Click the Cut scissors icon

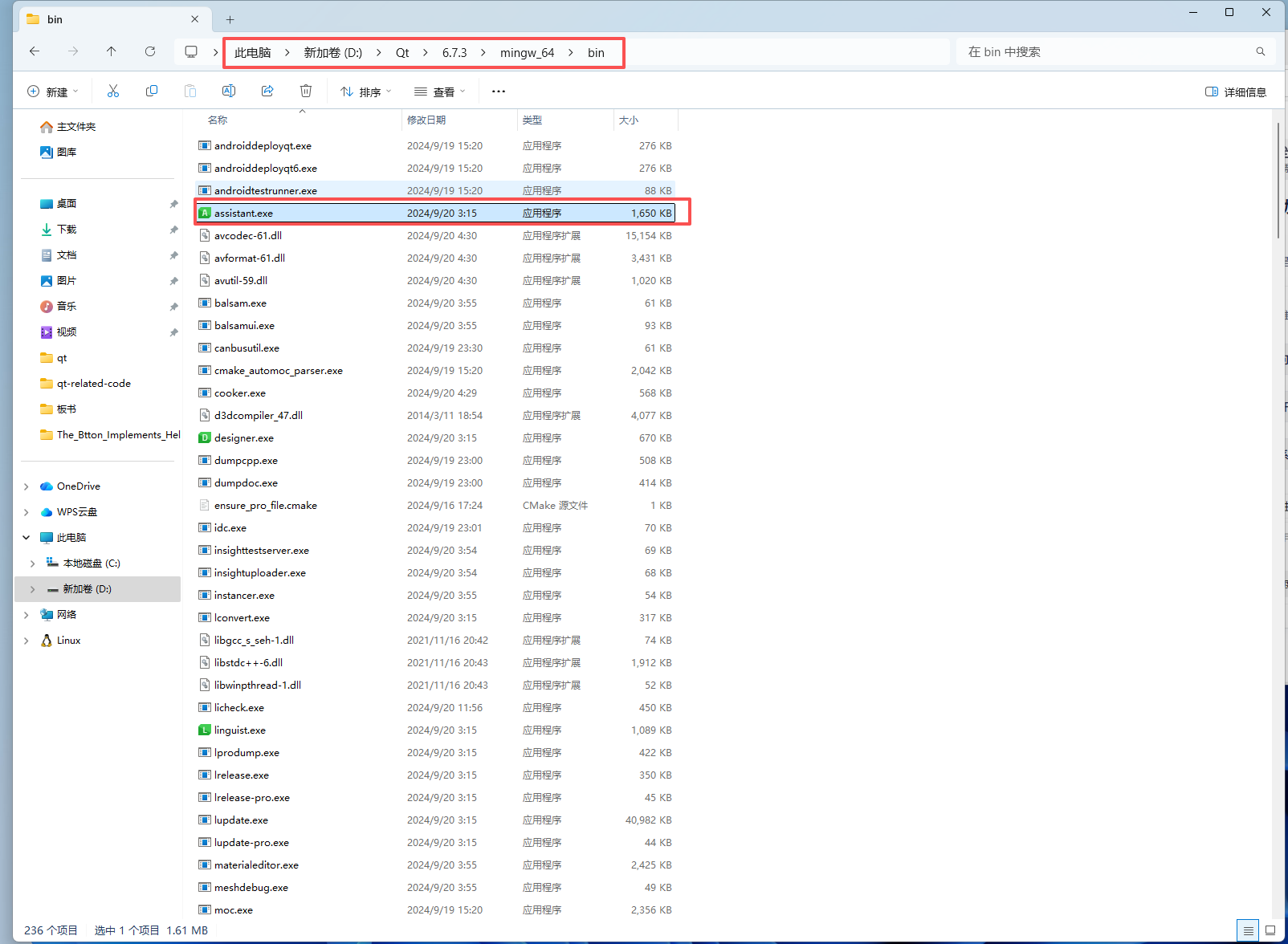click(113, 92)
